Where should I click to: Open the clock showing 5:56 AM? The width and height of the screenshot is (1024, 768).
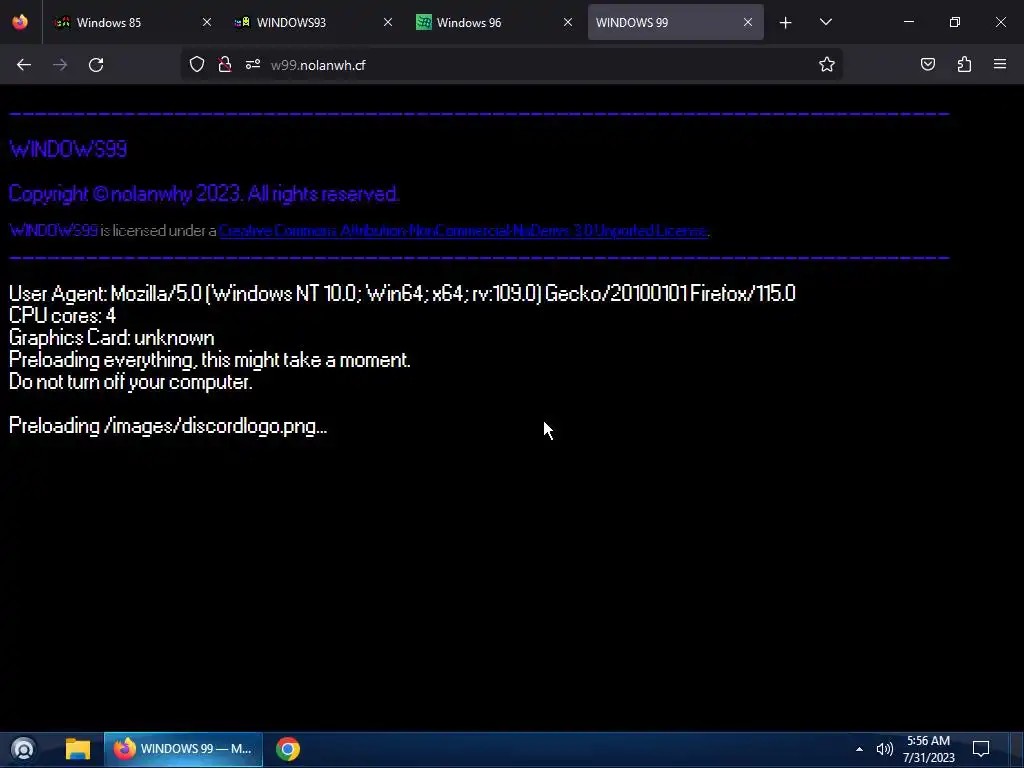pos(929,749)
